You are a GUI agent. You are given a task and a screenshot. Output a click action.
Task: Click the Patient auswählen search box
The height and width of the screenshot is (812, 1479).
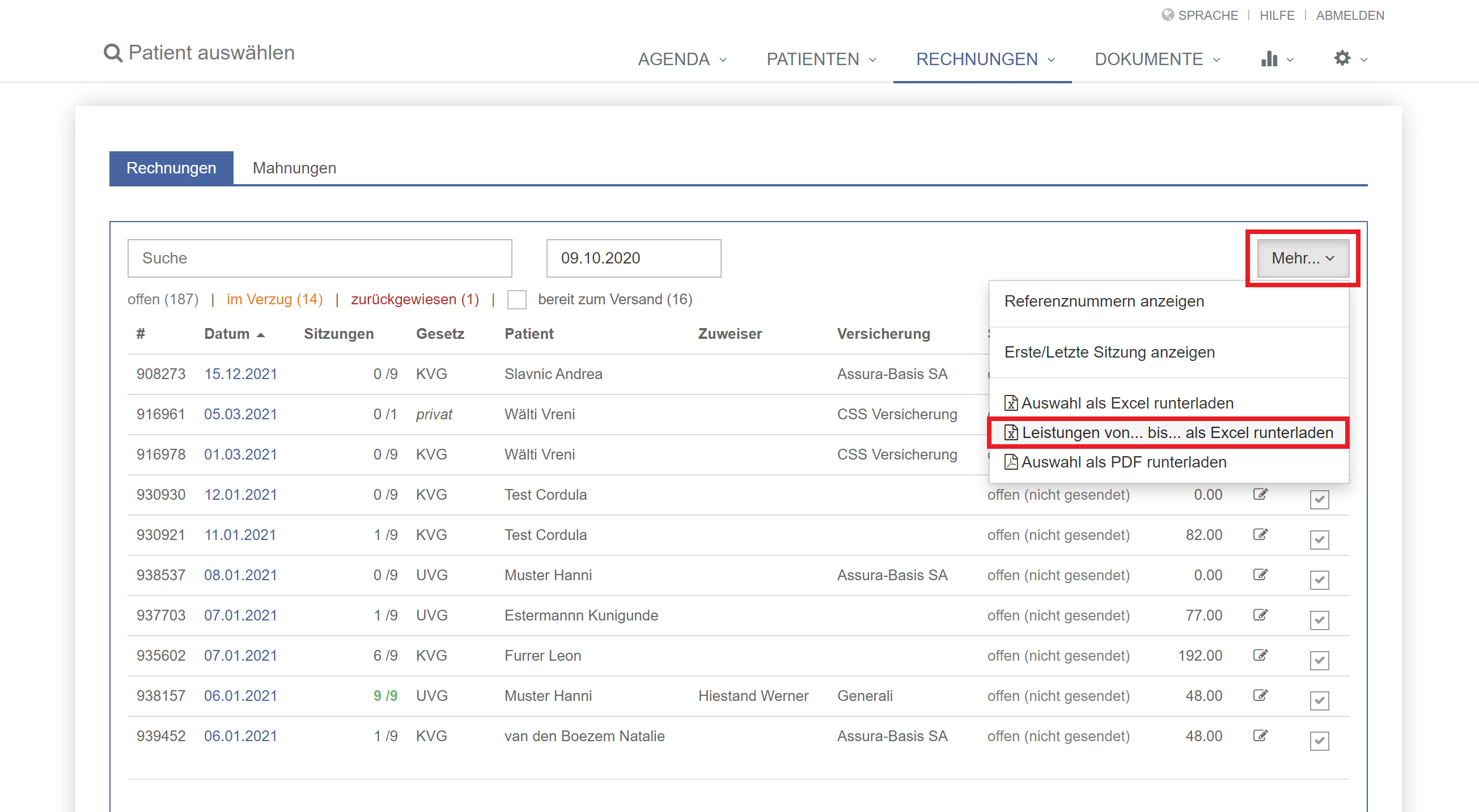coord(211,53)
